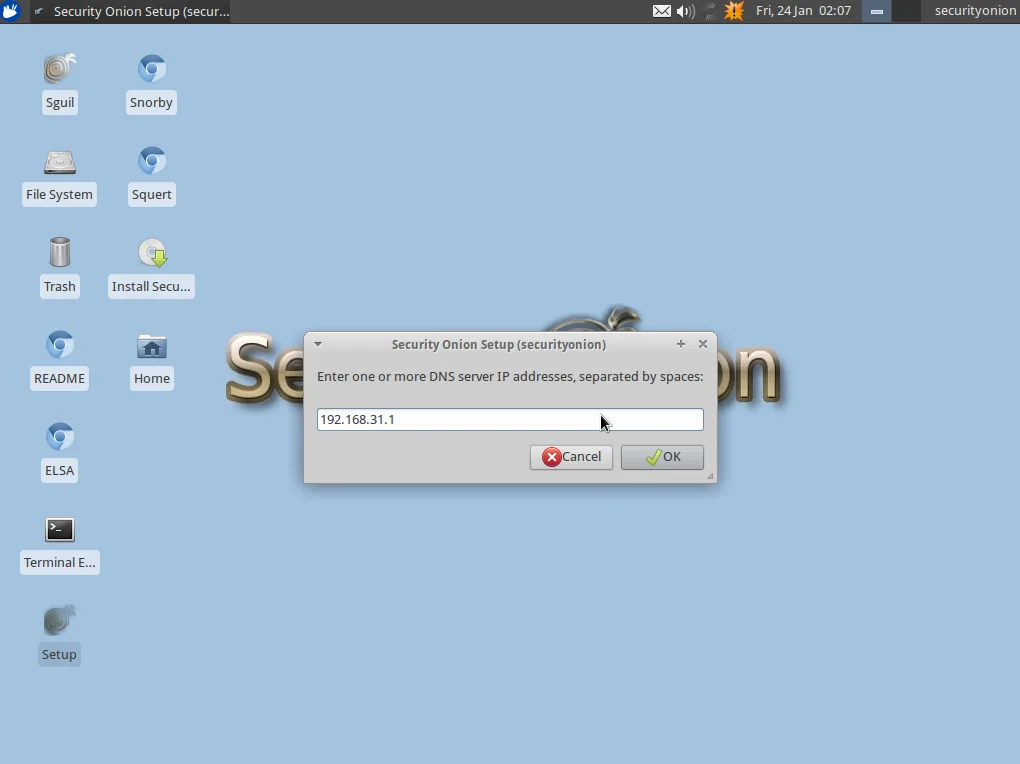Switch to the second dark workspace
This screenshot has width=1020, height=764.
click(x=906, y=11)
